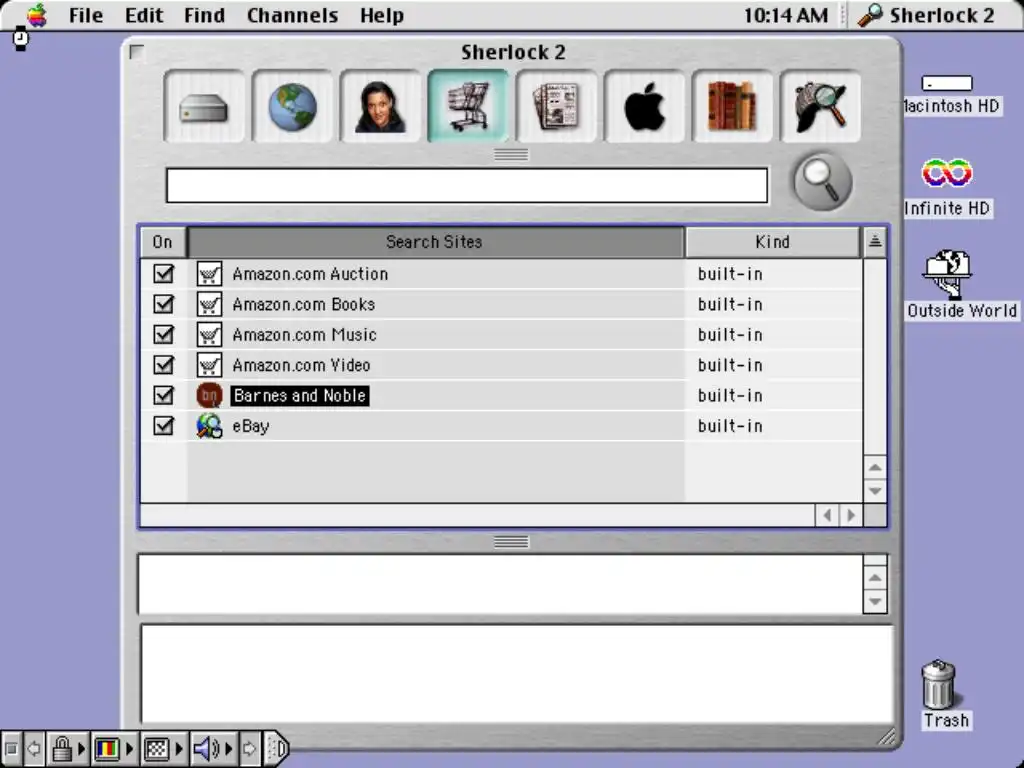The height and width of the screenshot is (768, 1024).
Task: Select the Amazon.com Music row name
Action: point(304,334)
